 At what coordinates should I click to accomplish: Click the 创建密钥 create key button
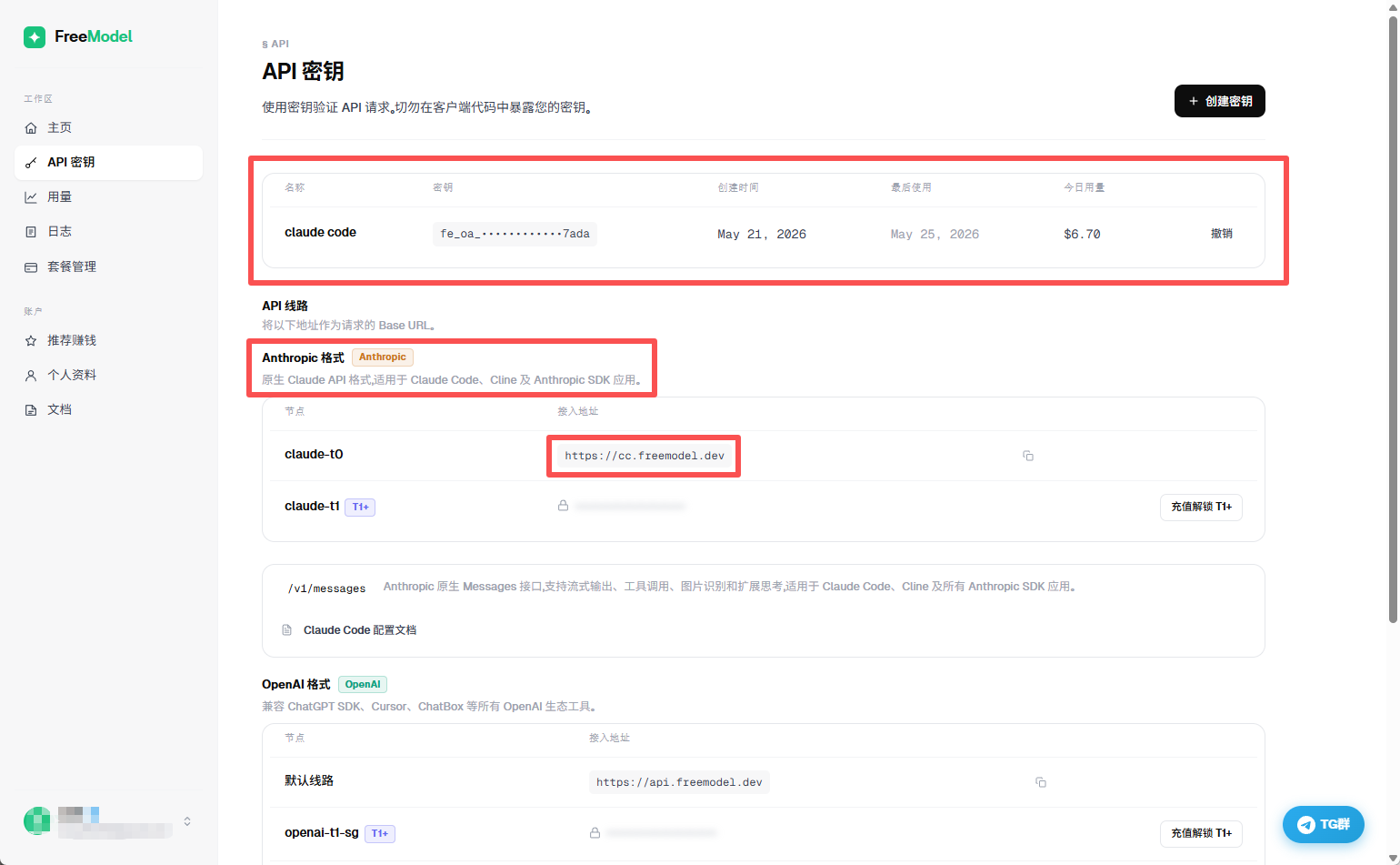[1219, 101]
